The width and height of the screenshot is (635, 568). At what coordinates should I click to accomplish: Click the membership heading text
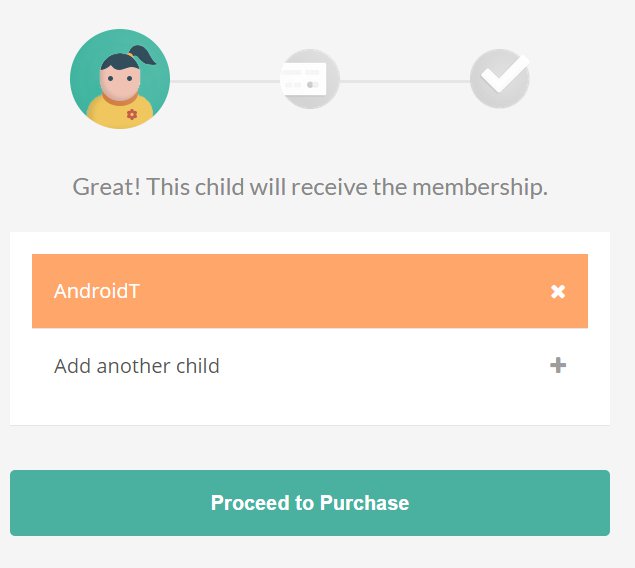click(310, 187)
